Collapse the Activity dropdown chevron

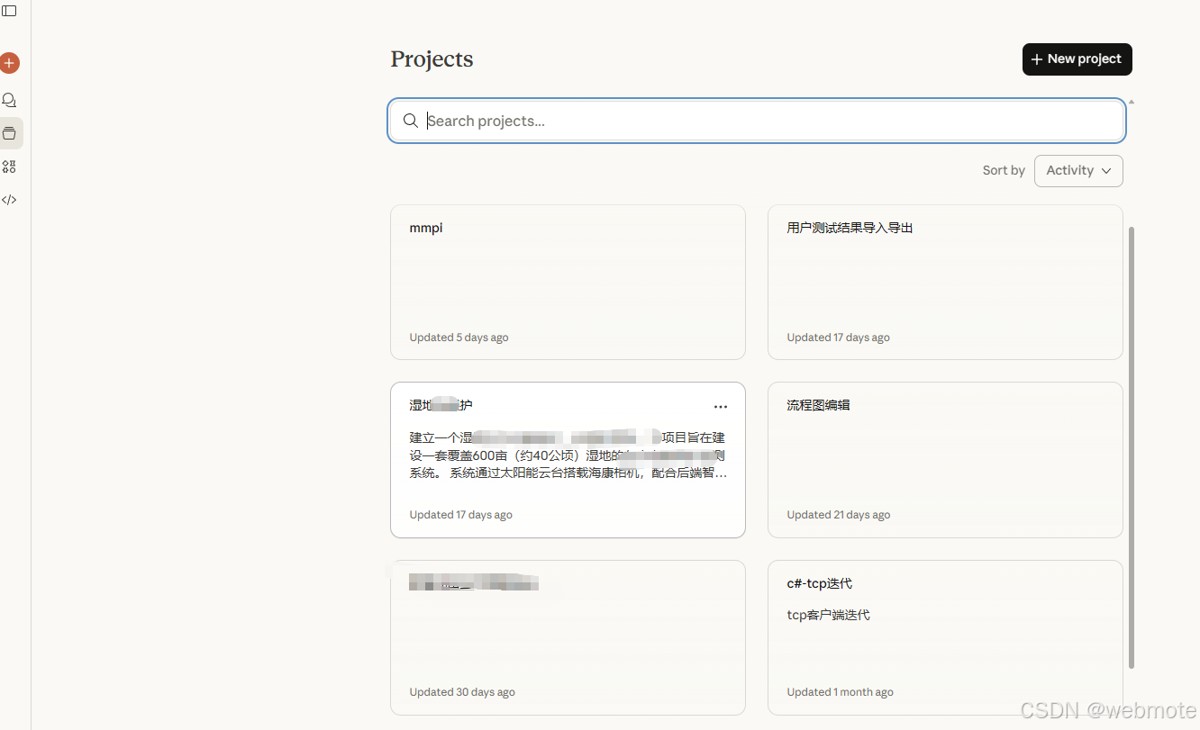tap(1105, 171)
